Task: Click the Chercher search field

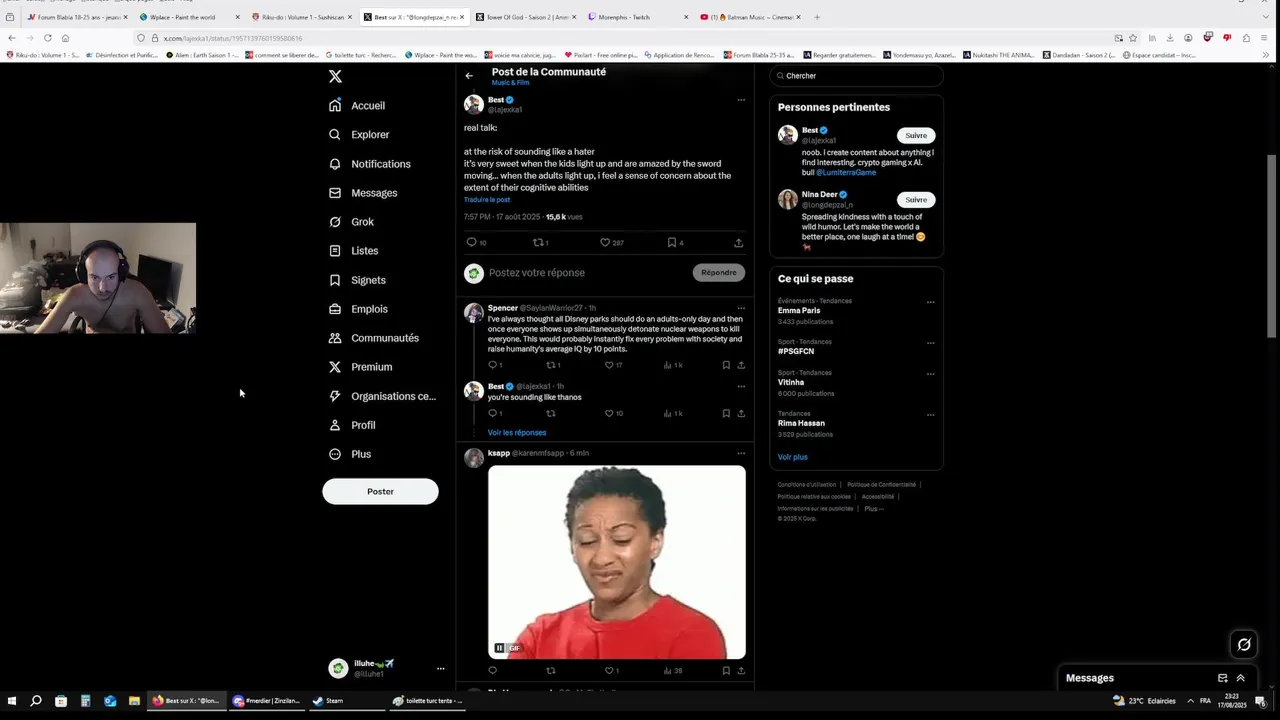Action: [856, 76]
